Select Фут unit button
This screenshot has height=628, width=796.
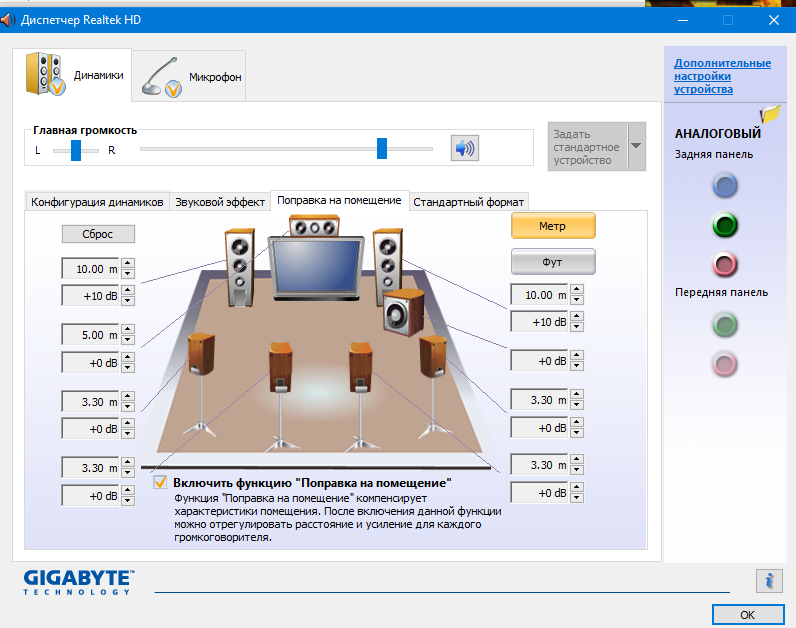[x=553, y=262]
